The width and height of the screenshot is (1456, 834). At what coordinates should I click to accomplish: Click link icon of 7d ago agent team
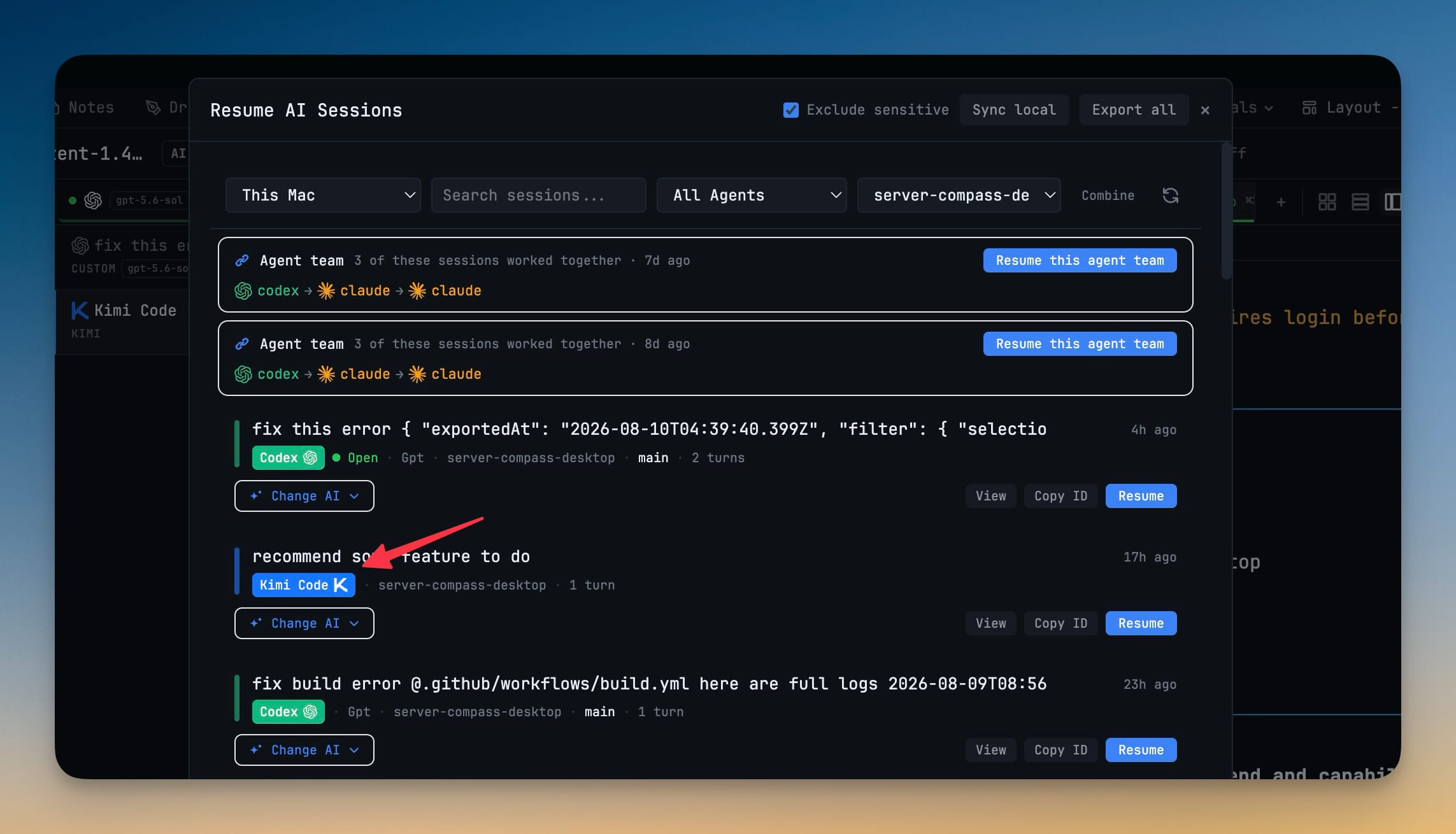click(242, 260)
